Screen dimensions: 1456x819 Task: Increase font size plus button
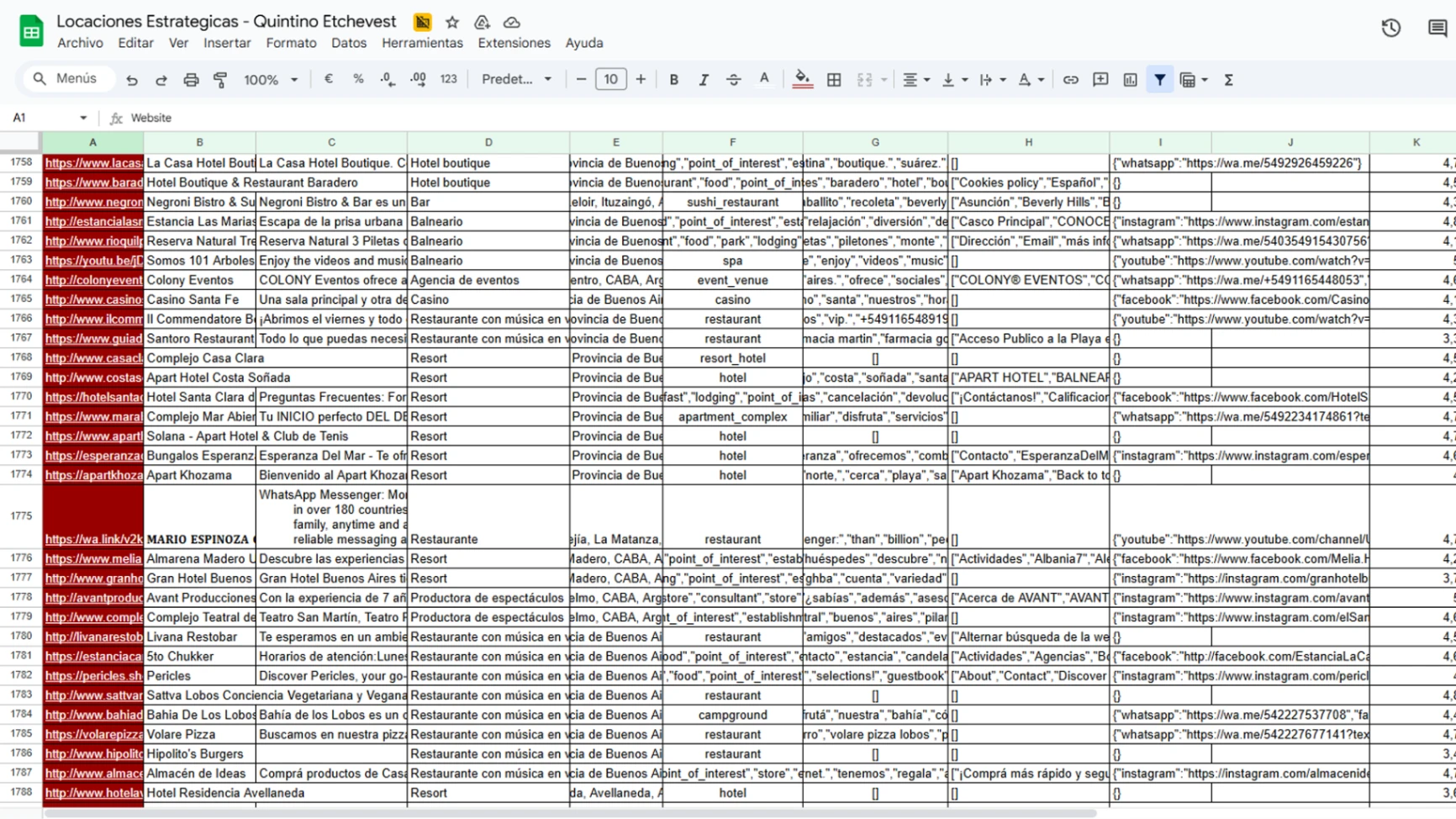click(641, 79)
